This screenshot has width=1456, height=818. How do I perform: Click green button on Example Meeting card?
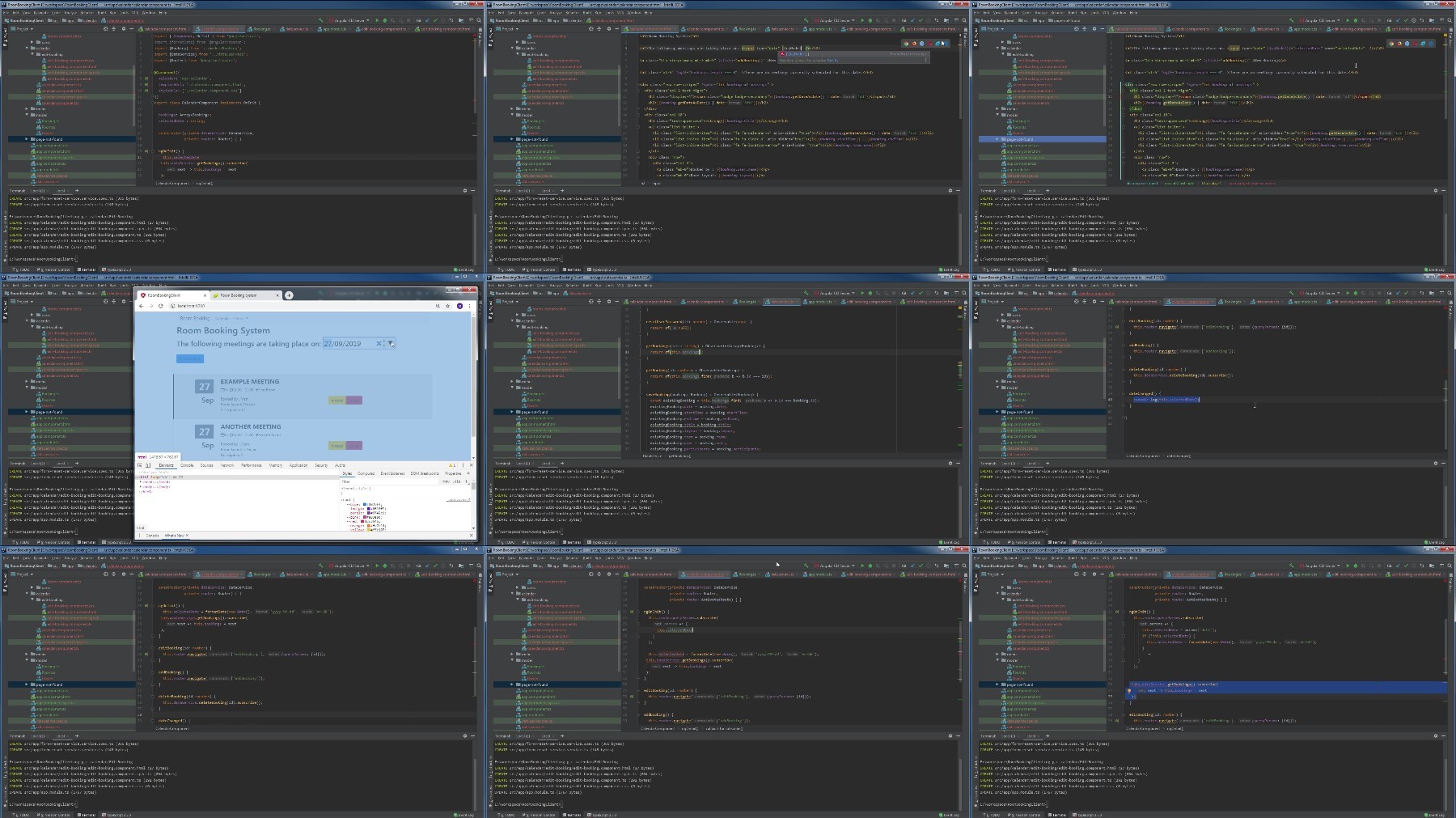click(x=336, y=400)
